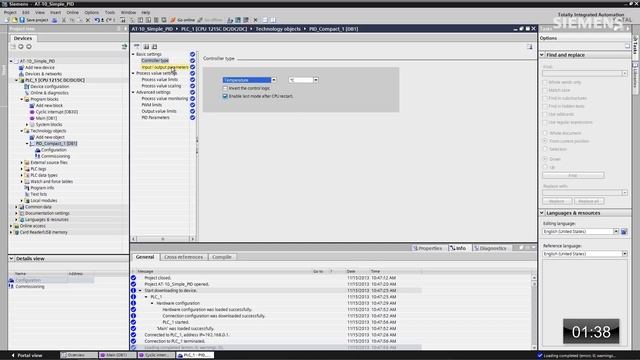Toggle Whole words only checkbox
This screenshot has height=360, width=640.
tap(545, 82)
